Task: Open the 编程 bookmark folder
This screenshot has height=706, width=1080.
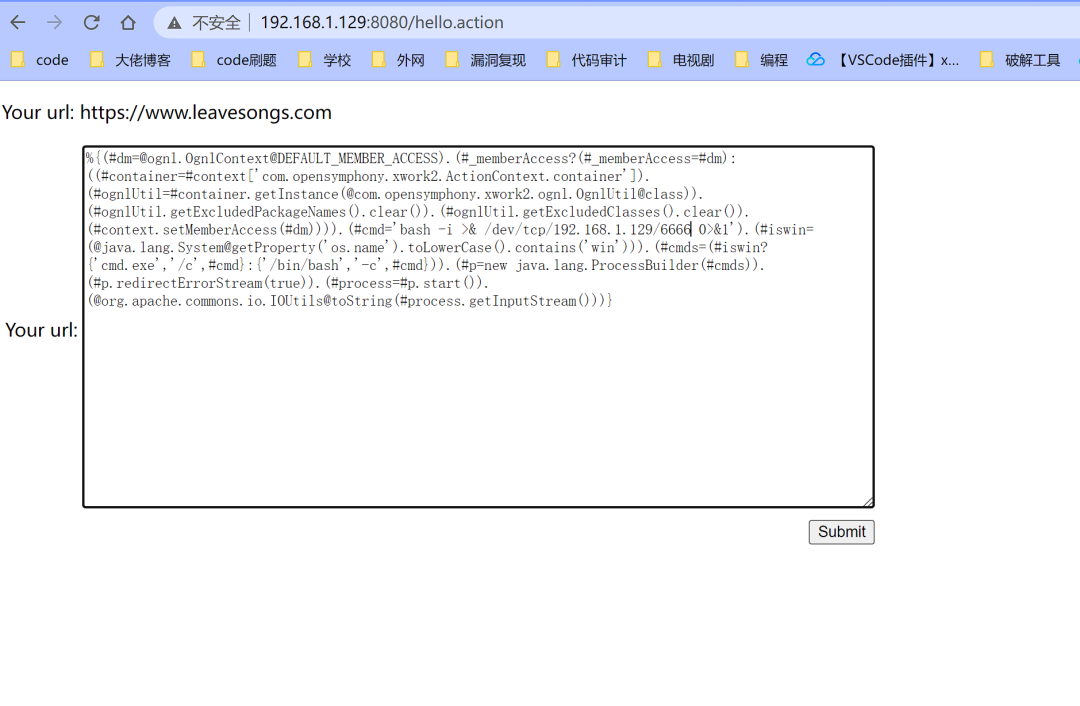Action: (x=762, y=60)
